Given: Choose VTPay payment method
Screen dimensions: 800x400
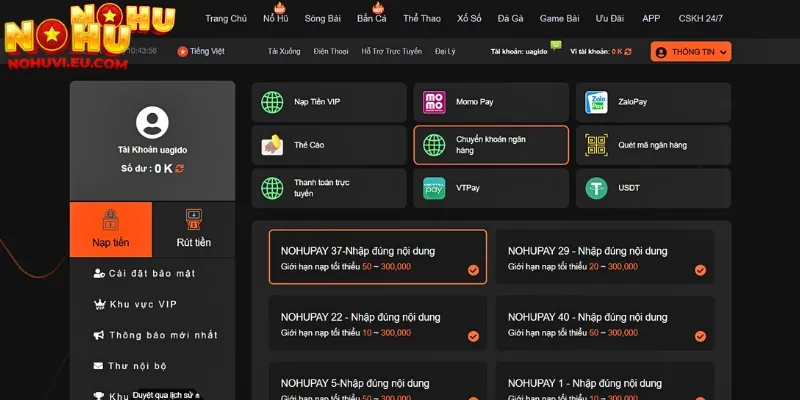Looking at the screenshot, I should (491, 188).
